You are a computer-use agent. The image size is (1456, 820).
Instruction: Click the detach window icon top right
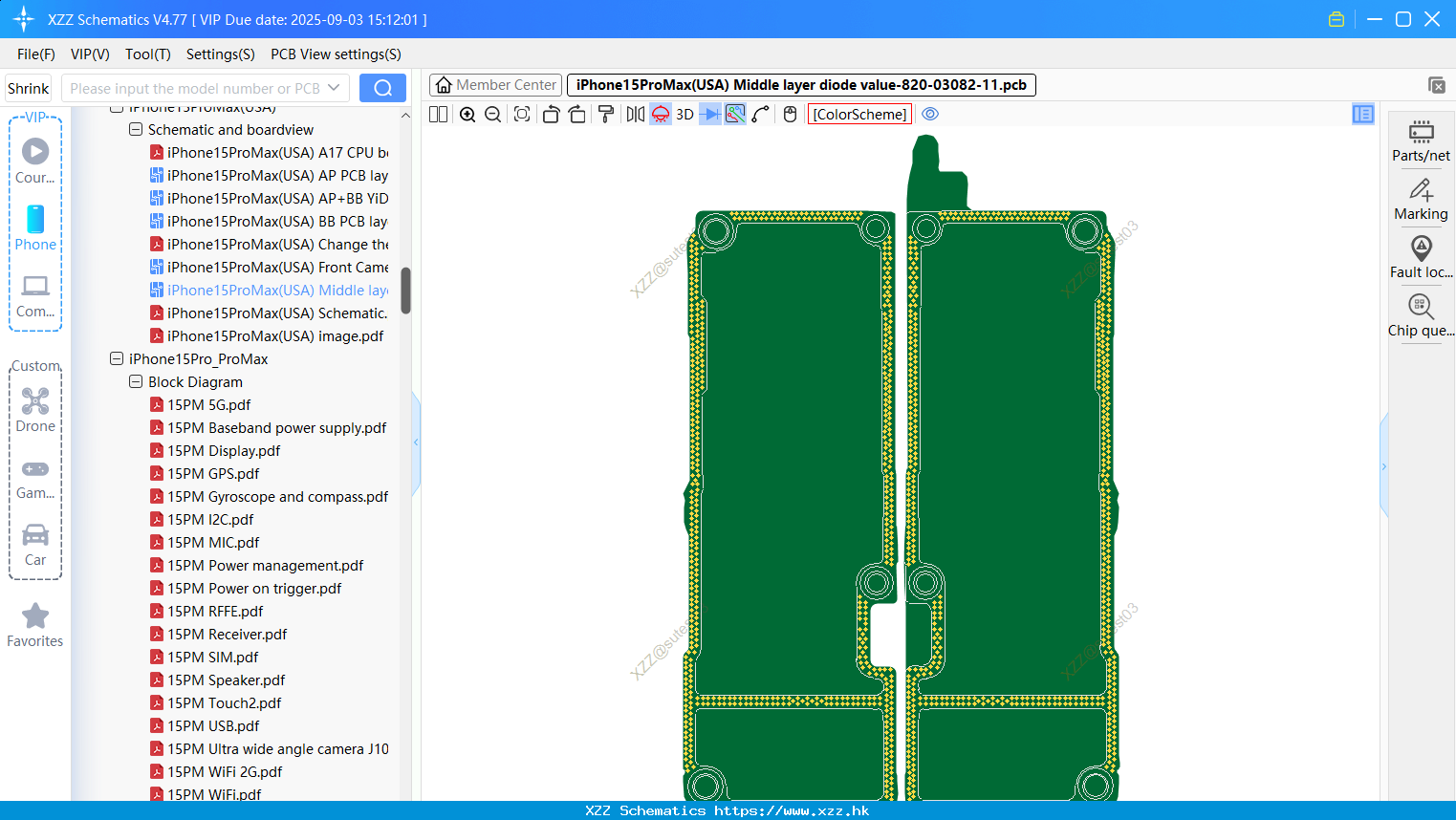tap(1436, 85)
